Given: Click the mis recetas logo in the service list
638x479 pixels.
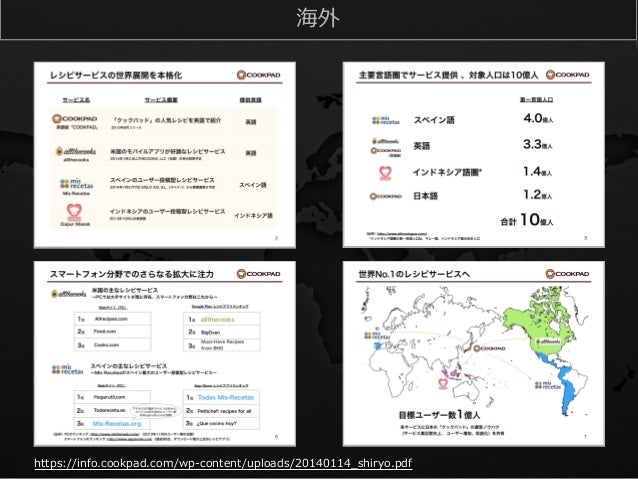Looking at the screenshot, I should (x=76, y=184).
